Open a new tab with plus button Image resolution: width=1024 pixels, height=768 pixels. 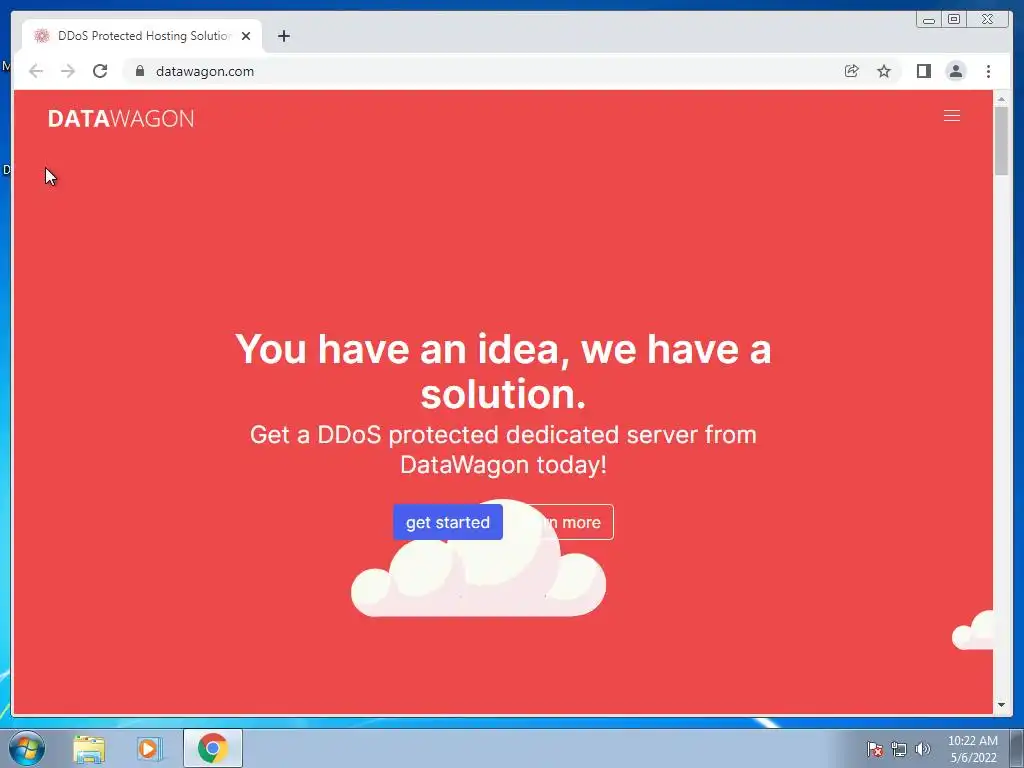click(283, 36)
